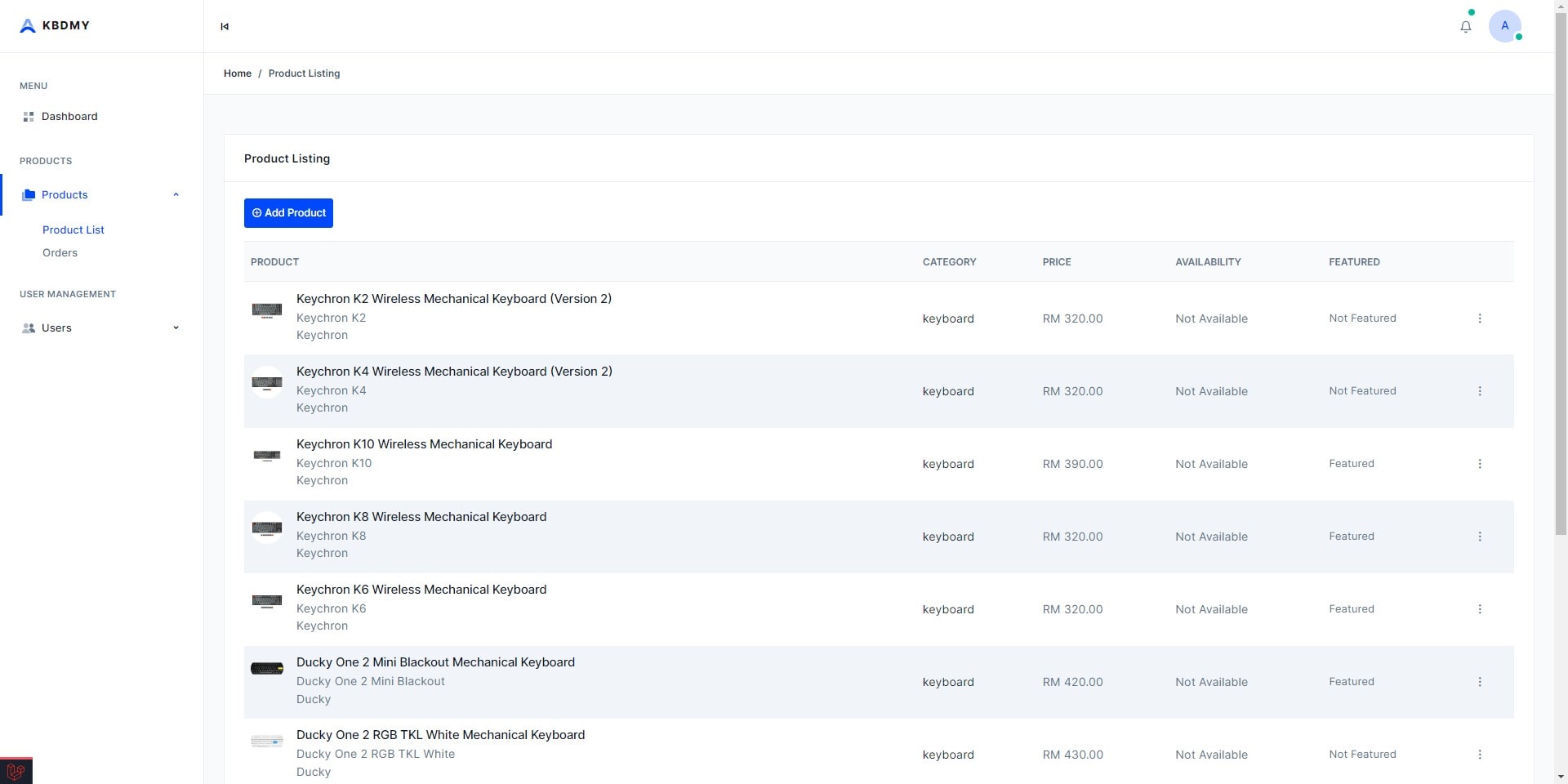Select Keychron K2 Wireless Mechanical Keyboard title
Screen dimensions: 1568x784
[454, 299]
